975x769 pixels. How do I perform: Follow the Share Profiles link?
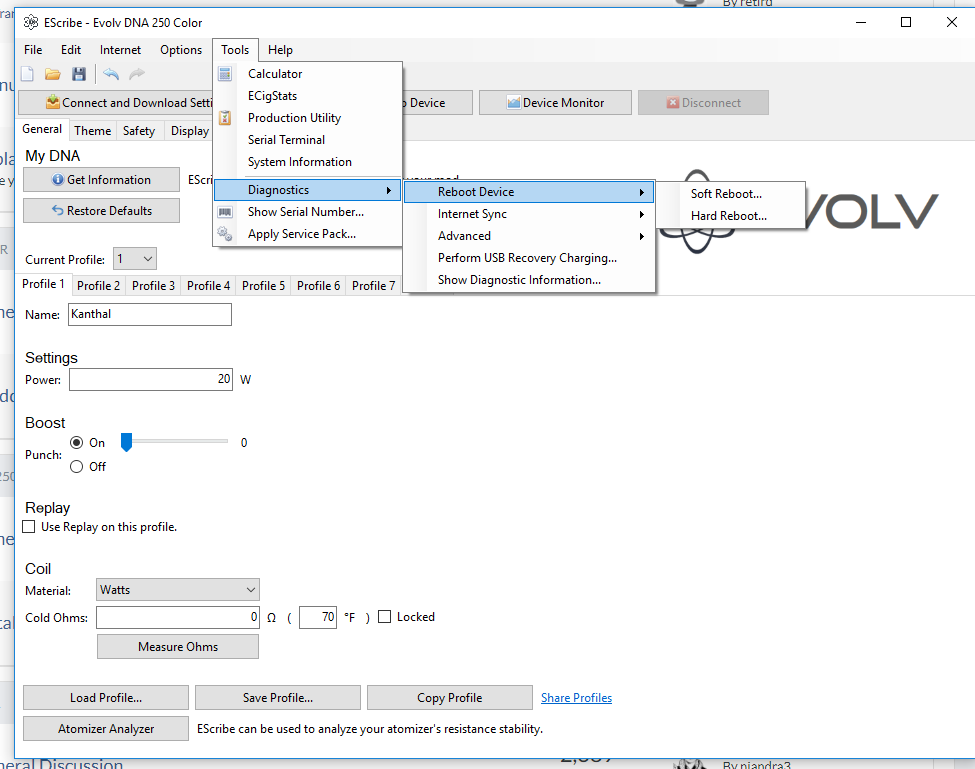576,698
